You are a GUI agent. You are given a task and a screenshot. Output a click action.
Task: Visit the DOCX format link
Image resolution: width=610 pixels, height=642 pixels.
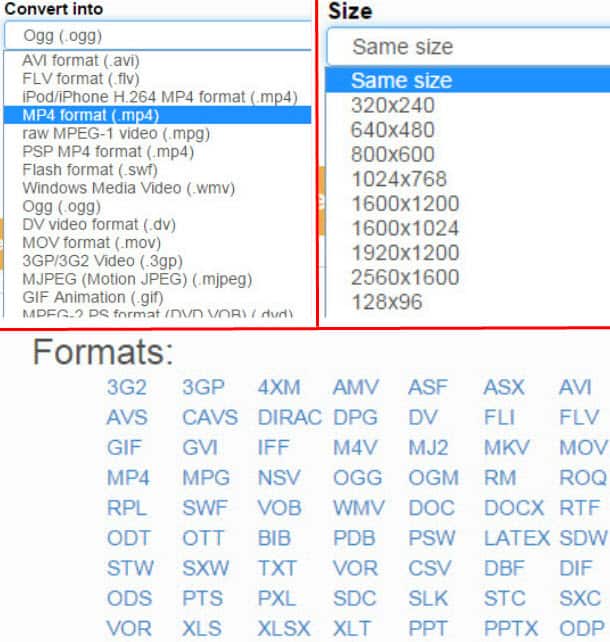514,508
